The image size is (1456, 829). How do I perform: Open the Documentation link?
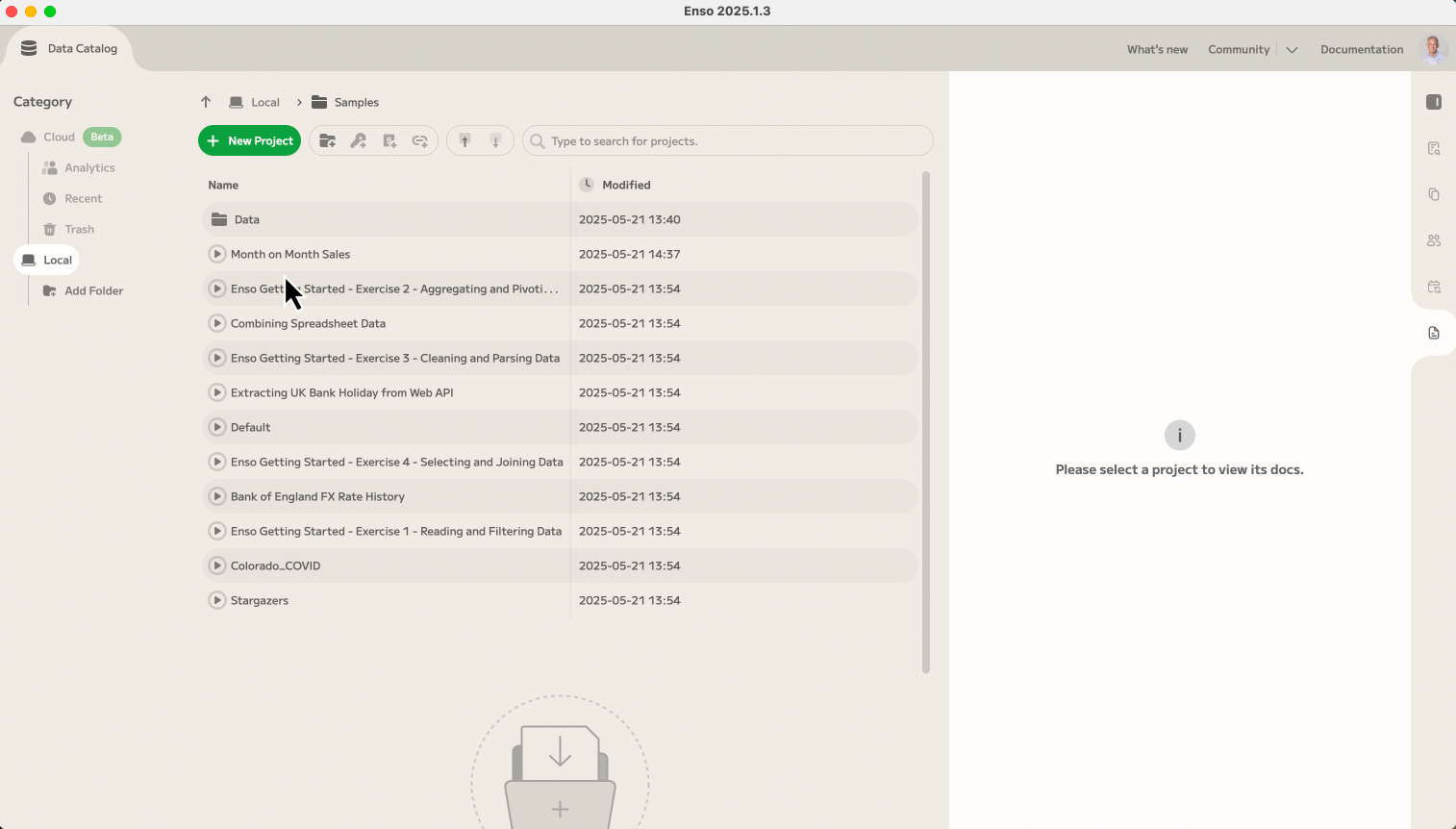(x=1362, y=49)
